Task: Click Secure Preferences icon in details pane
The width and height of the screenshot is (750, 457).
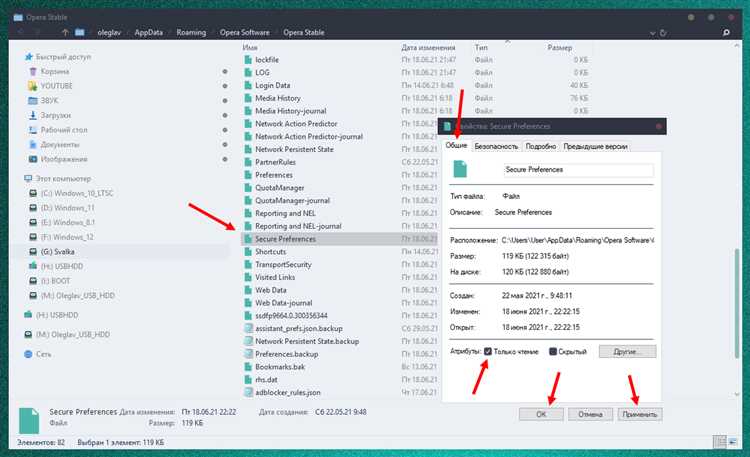Action: click(29, 420)
